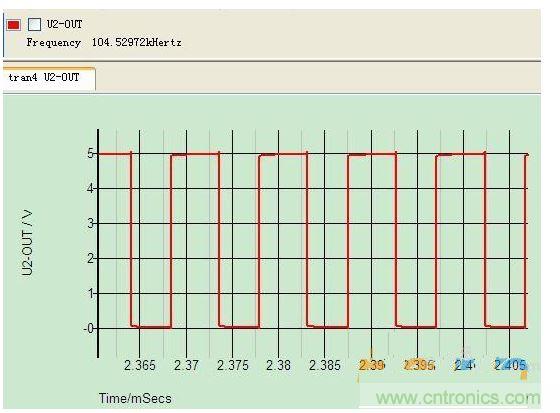Toggle the U2-OUT curve checkbox
This screenshot has width=560, height=413.
click(35, 25)
